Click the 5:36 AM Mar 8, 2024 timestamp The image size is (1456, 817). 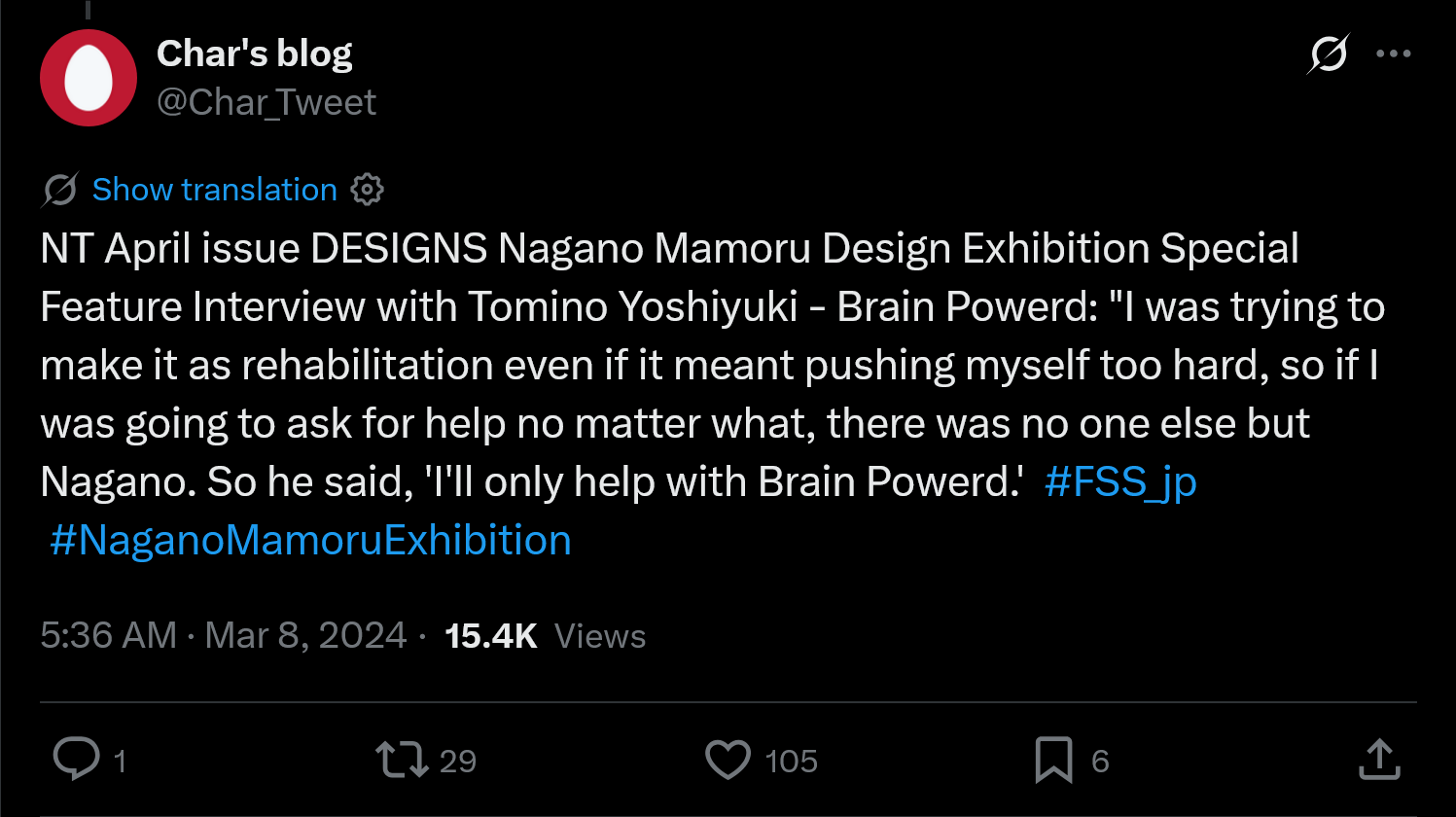coord(223,635)
